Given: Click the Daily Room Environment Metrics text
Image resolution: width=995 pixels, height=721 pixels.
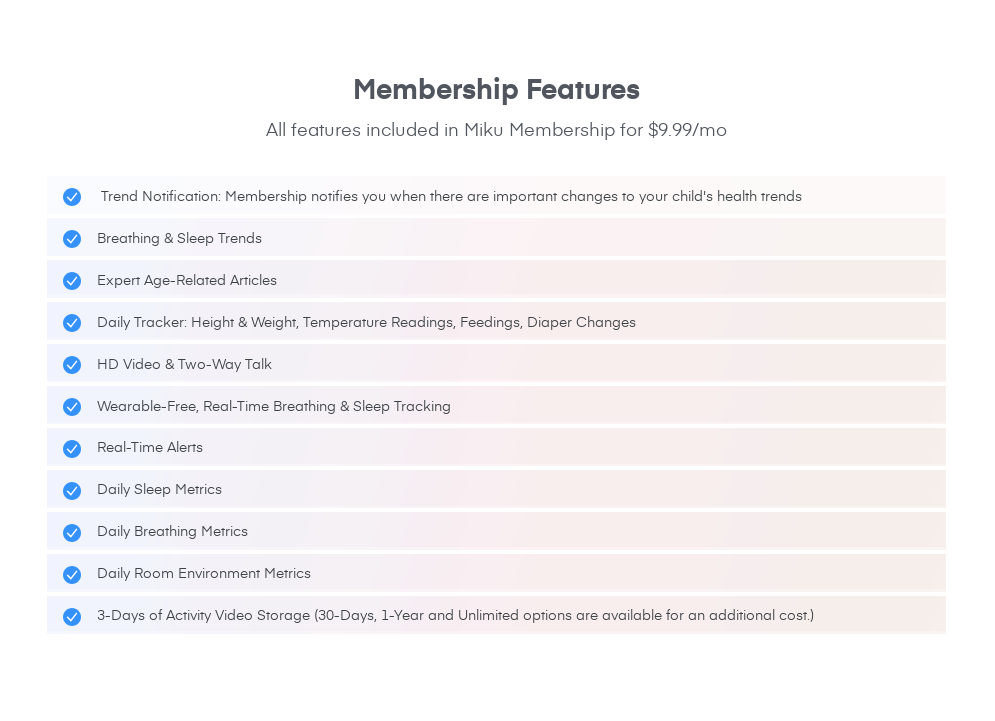Looking at the screenshot, I should 204,574.
